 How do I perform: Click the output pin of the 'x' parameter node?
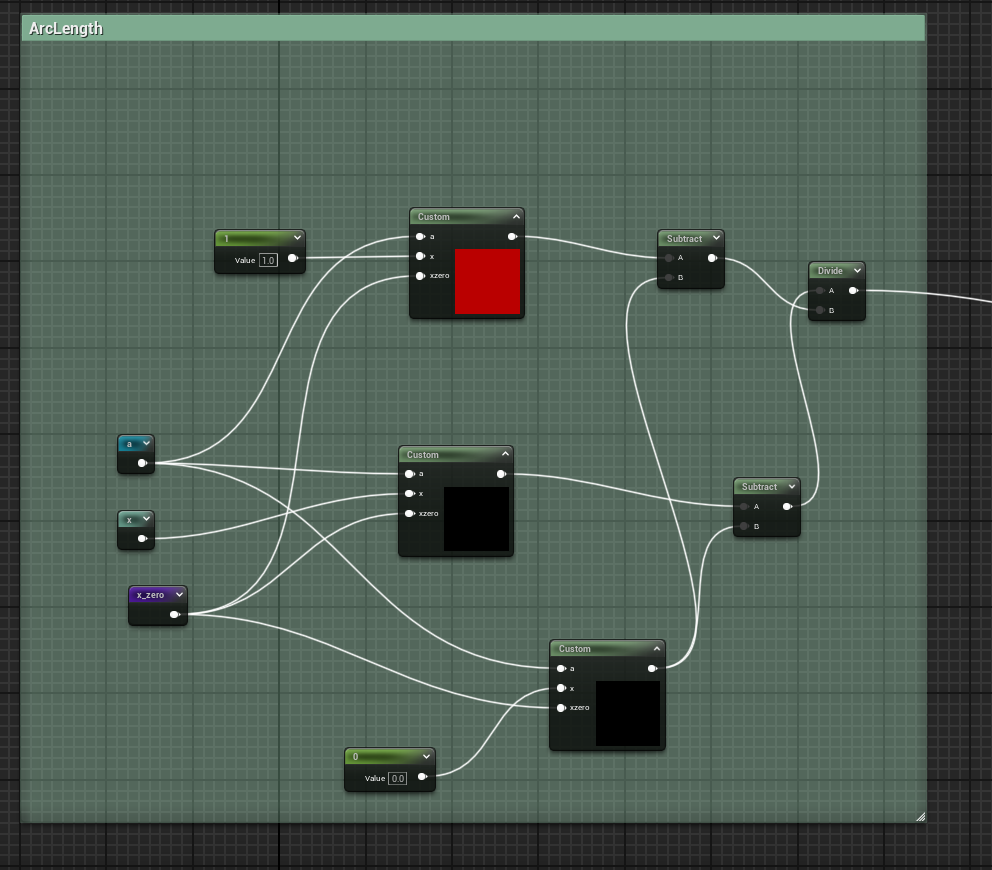tap(142, 539)
